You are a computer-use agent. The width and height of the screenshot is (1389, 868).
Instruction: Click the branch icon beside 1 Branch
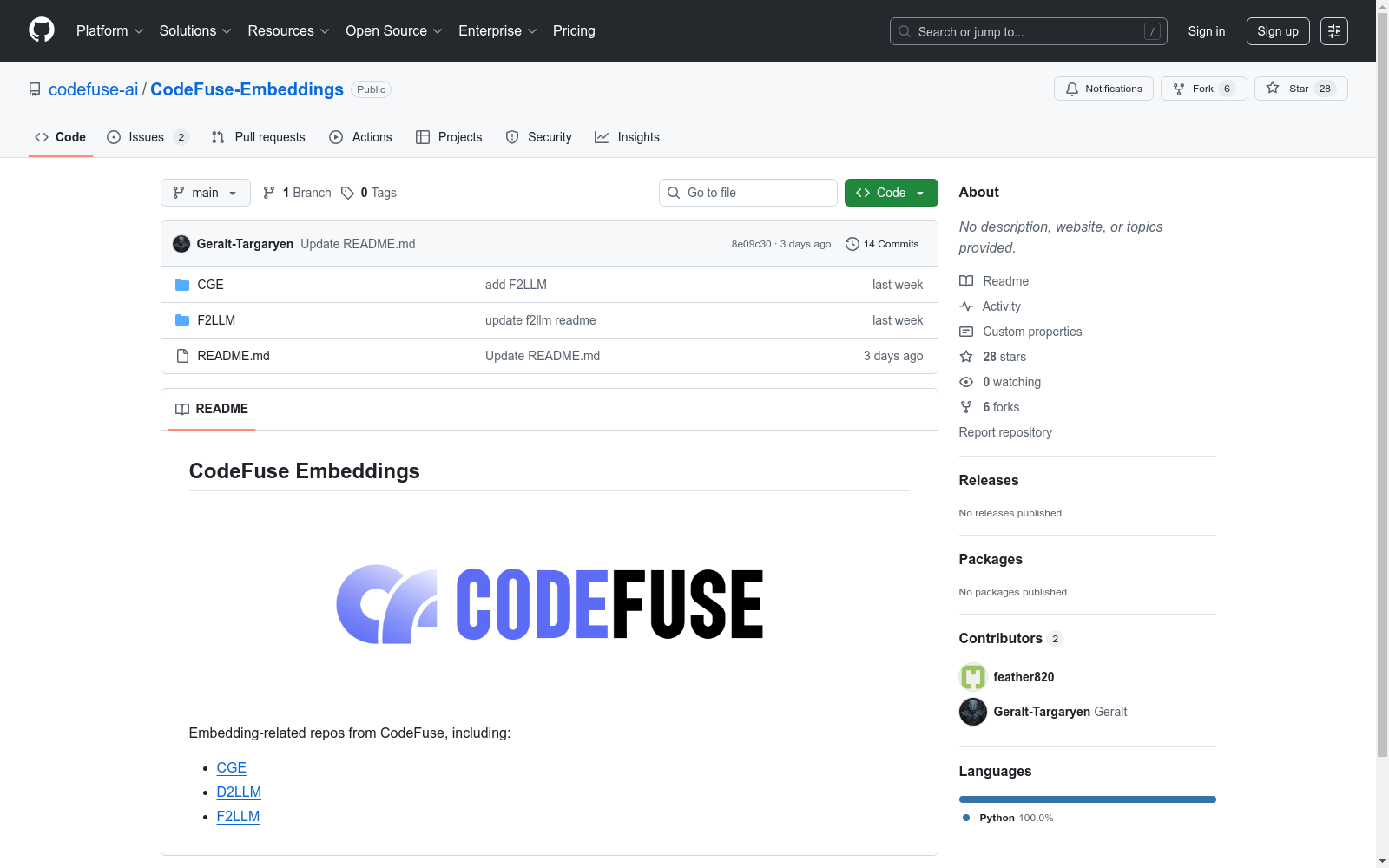(x=269, y=193)
